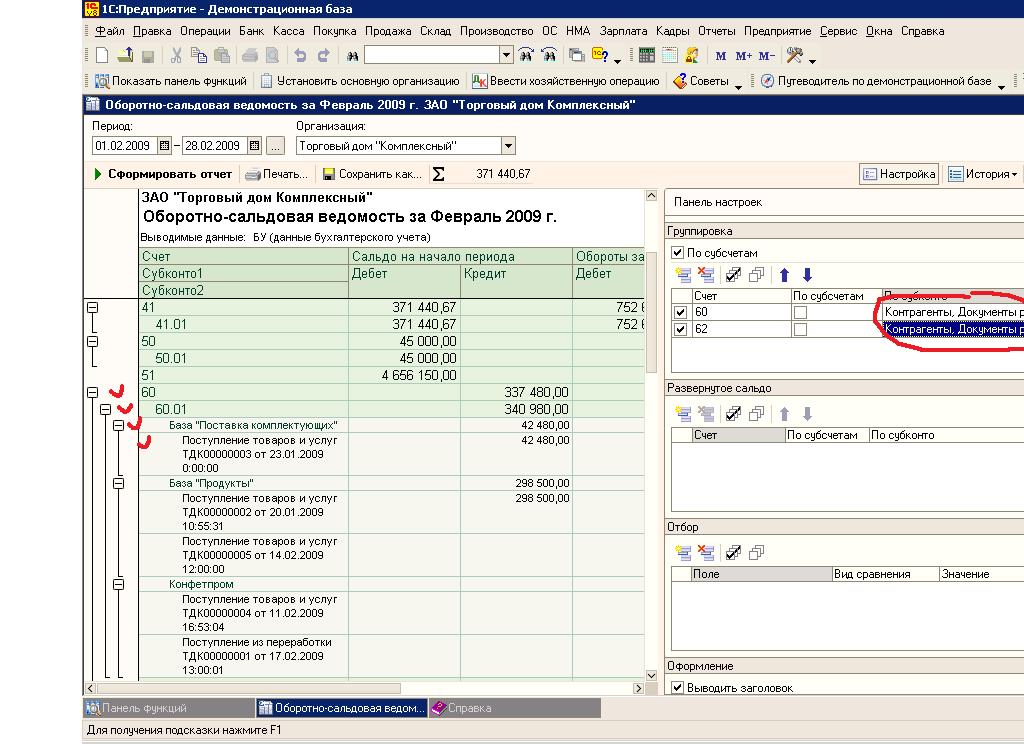Uncheck the row checkbox for account 62
The height and width of the screenshot is (744, 1024).
point(680,329)
